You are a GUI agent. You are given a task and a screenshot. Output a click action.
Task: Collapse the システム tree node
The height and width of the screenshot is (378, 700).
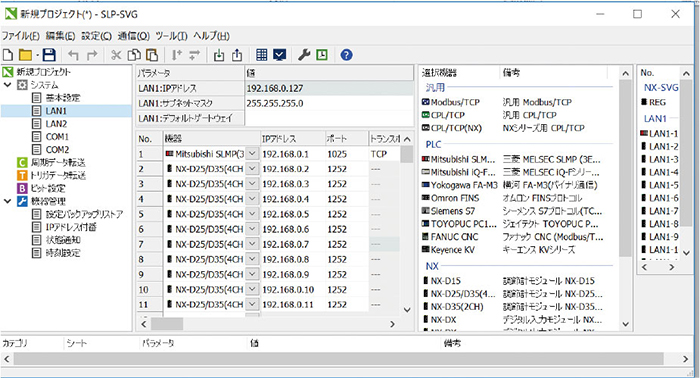click(8, 85)
